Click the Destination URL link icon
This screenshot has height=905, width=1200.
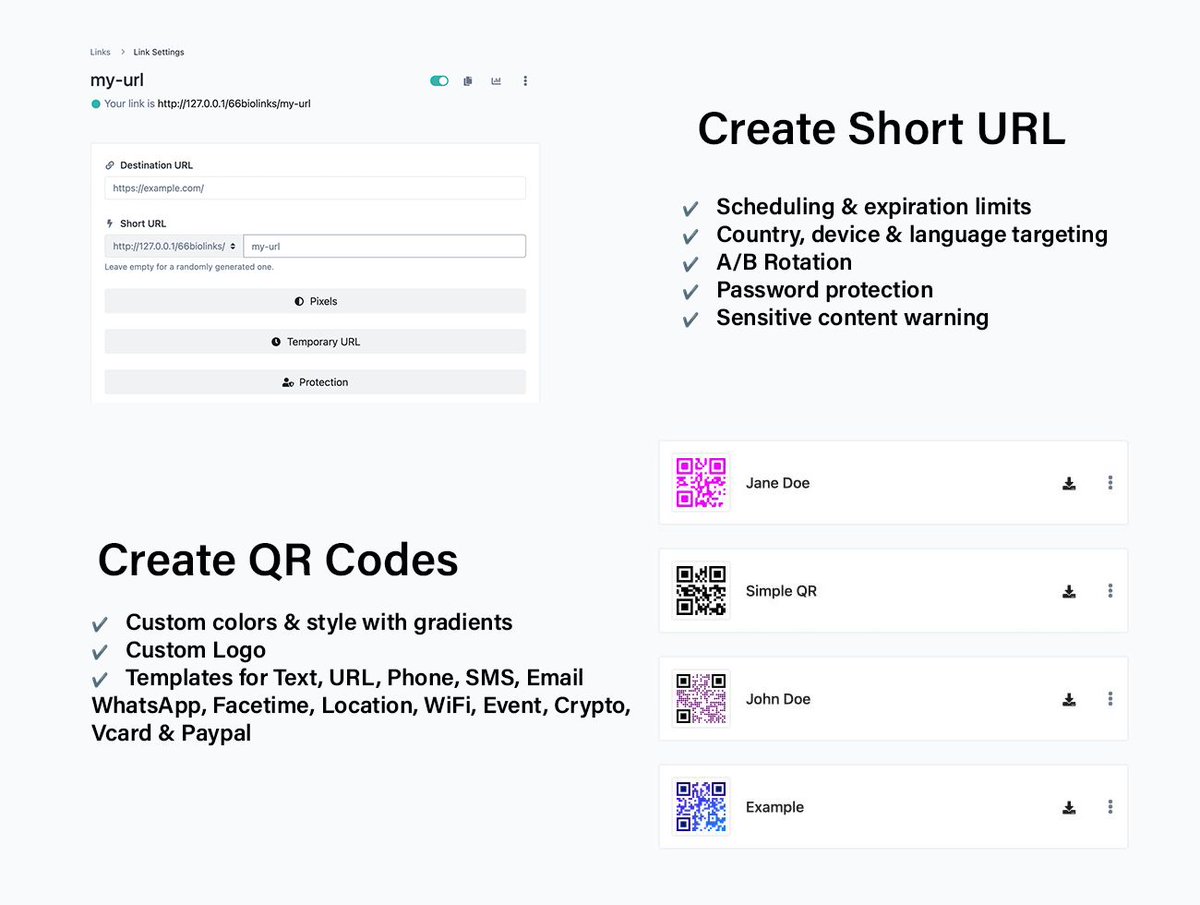coord(110,165)
